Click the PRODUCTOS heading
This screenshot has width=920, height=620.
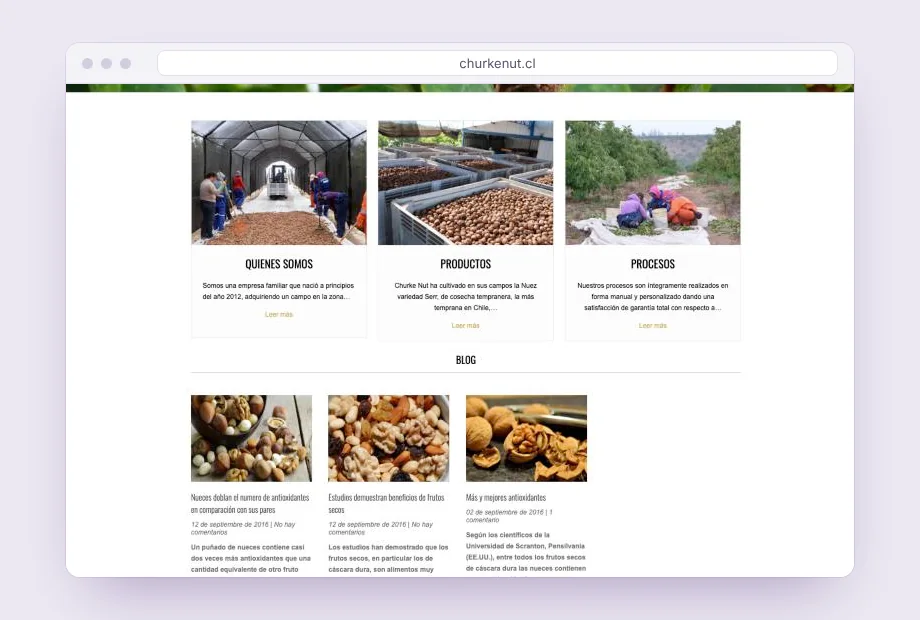pos(465,264)
